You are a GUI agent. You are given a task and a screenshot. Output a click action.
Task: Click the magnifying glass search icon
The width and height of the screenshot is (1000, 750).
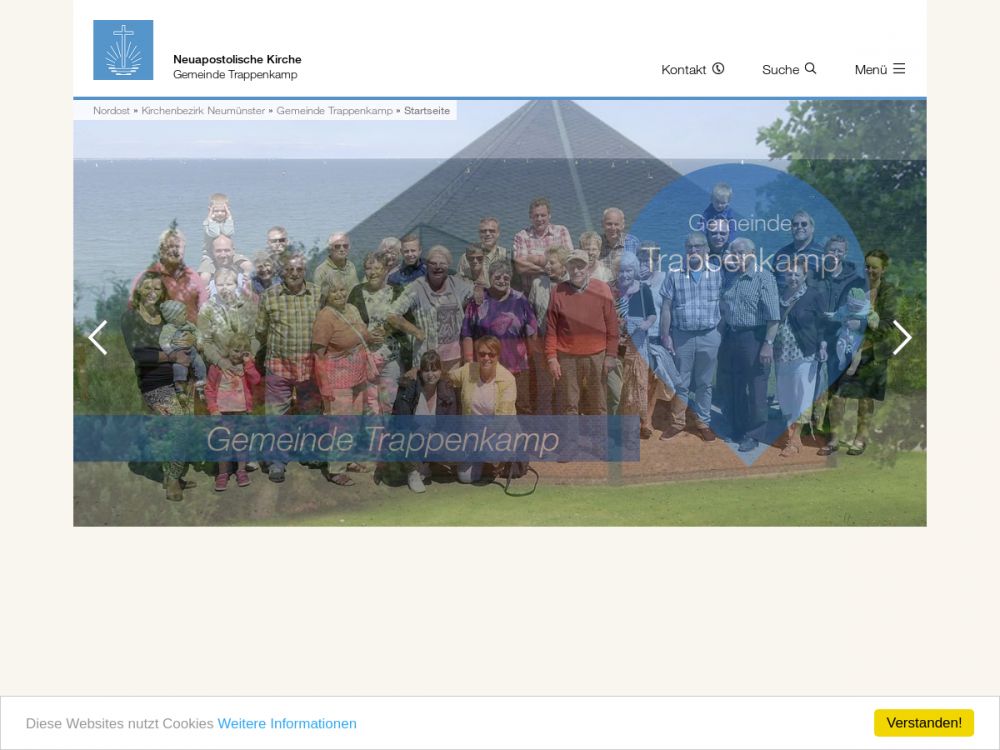[x=810, y=69]
